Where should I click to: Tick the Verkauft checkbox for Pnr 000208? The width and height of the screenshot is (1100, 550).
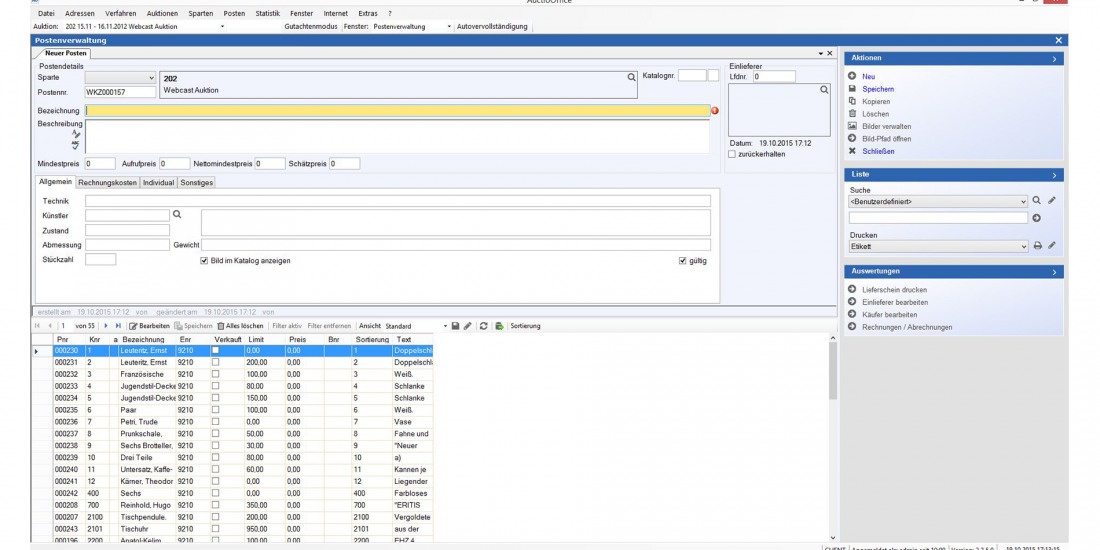coord(216,505)
